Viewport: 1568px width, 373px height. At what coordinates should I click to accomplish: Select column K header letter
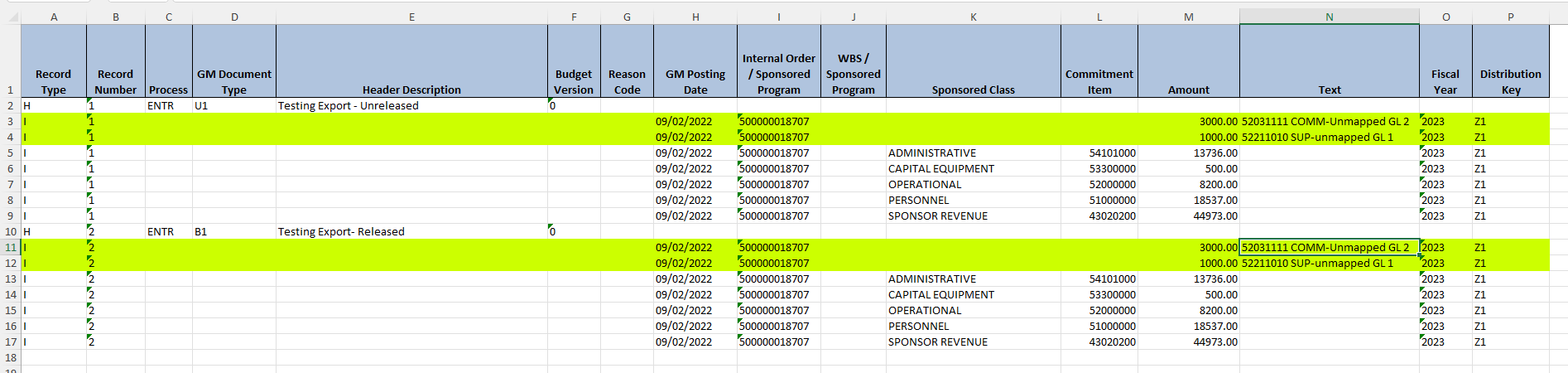click(973, 17)
